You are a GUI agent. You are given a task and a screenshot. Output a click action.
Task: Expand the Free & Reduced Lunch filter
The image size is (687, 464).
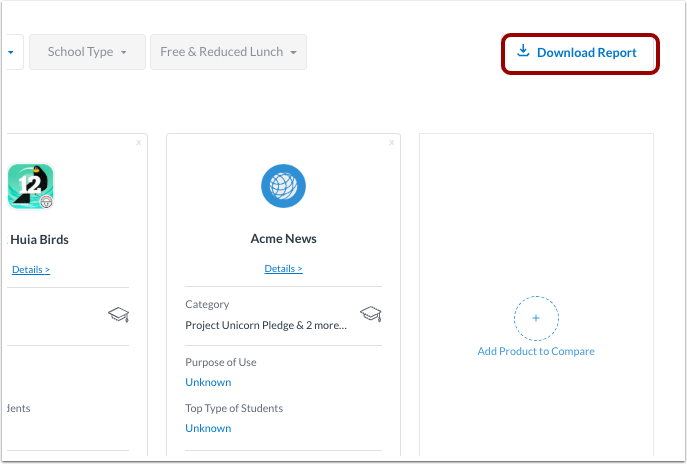pyautogui.click(x=228, y=52)
